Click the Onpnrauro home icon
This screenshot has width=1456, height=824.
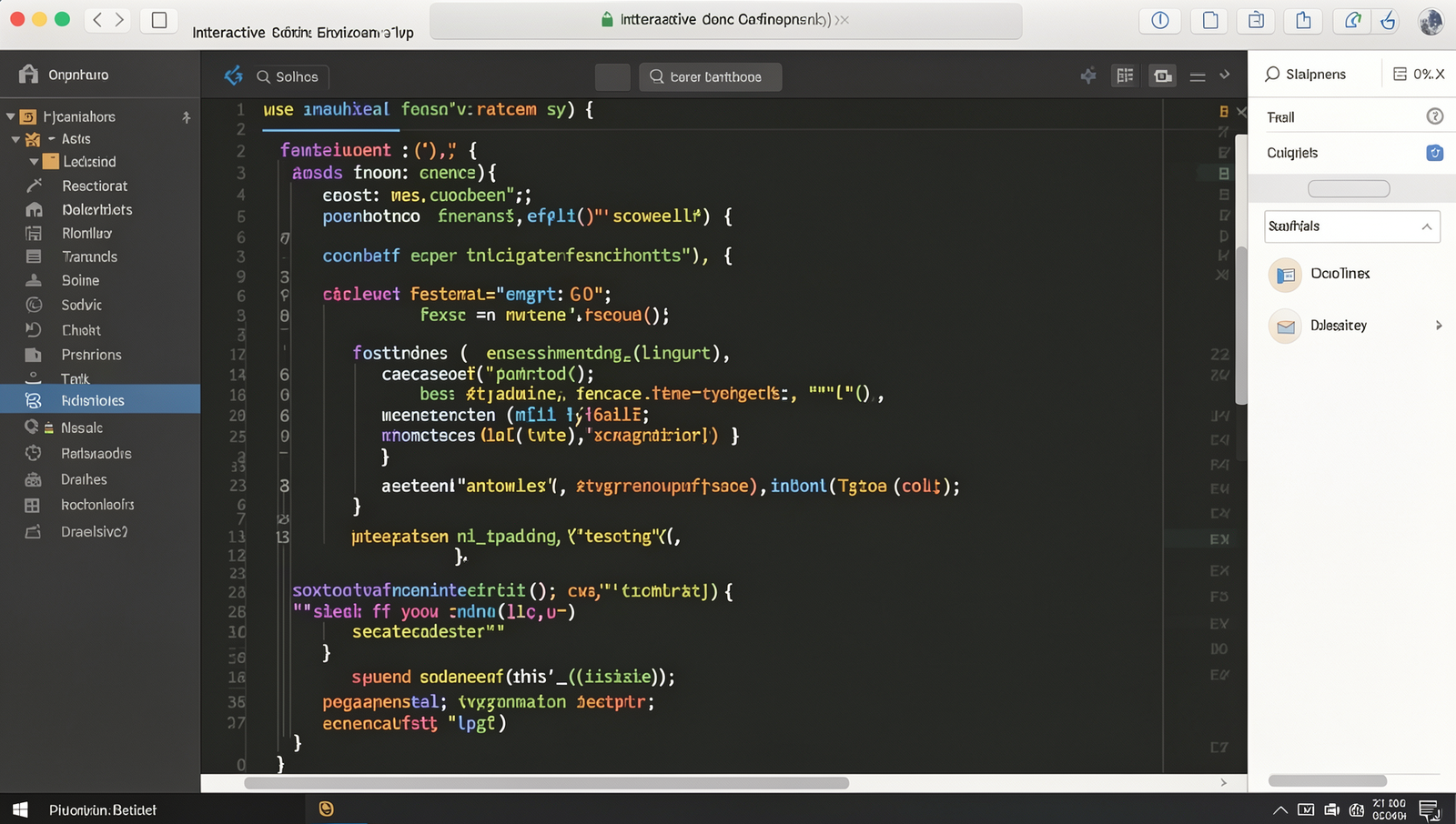pos(28,74)
